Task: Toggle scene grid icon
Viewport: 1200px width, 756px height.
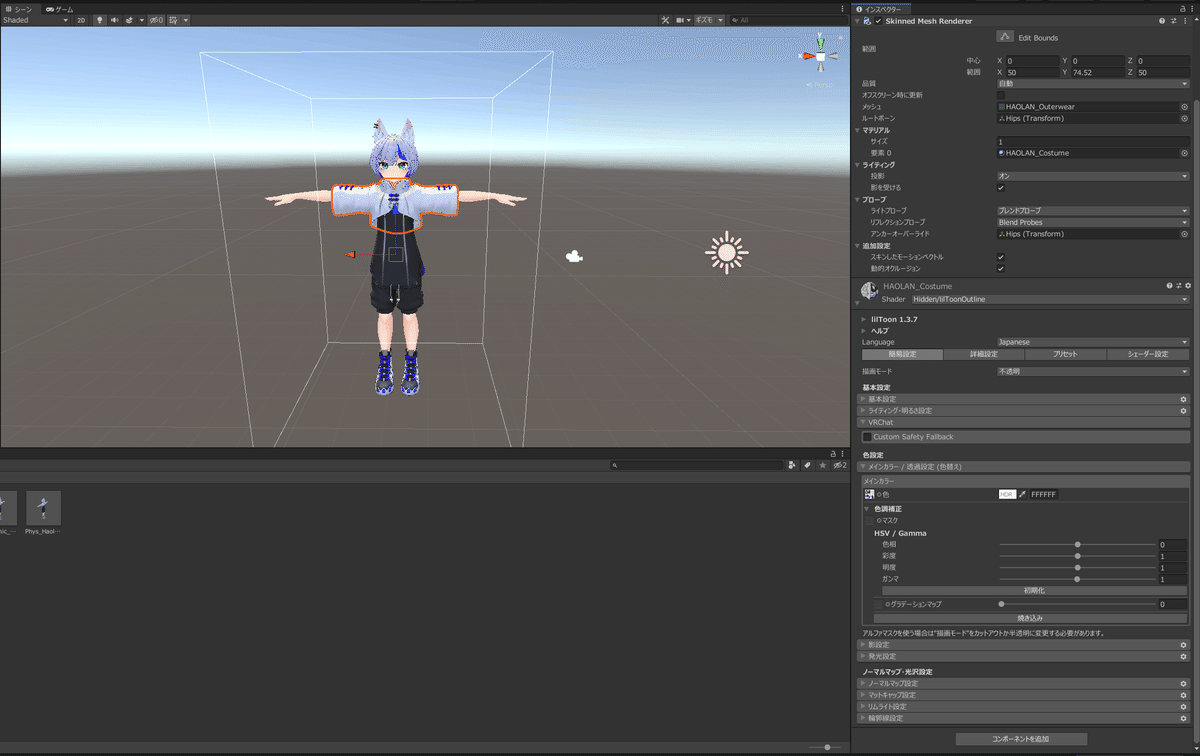Action: [x=175, y=20]
